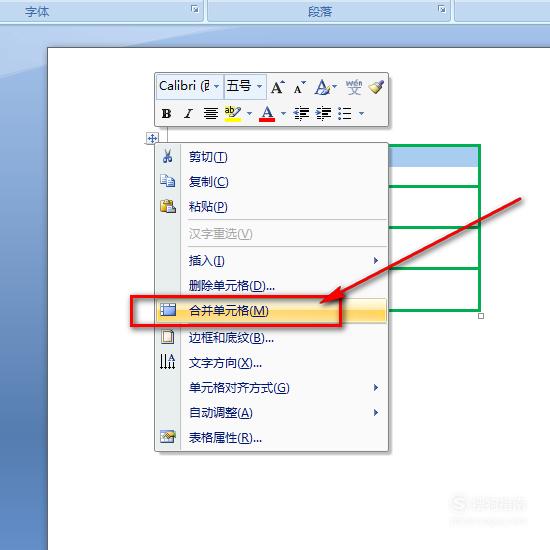Click the highlighted first table row
The image size is (550, 550).
(434, 156)
